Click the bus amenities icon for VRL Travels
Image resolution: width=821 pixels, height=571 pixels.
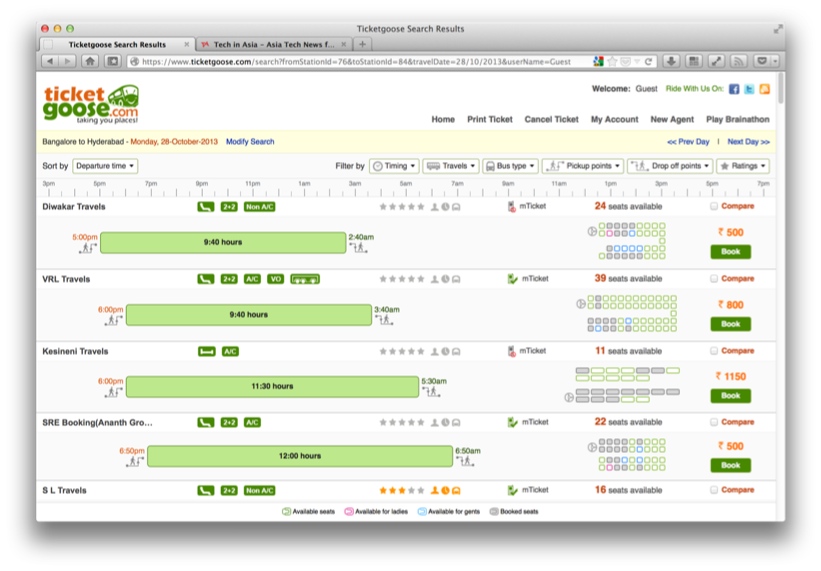coord(305,279)
